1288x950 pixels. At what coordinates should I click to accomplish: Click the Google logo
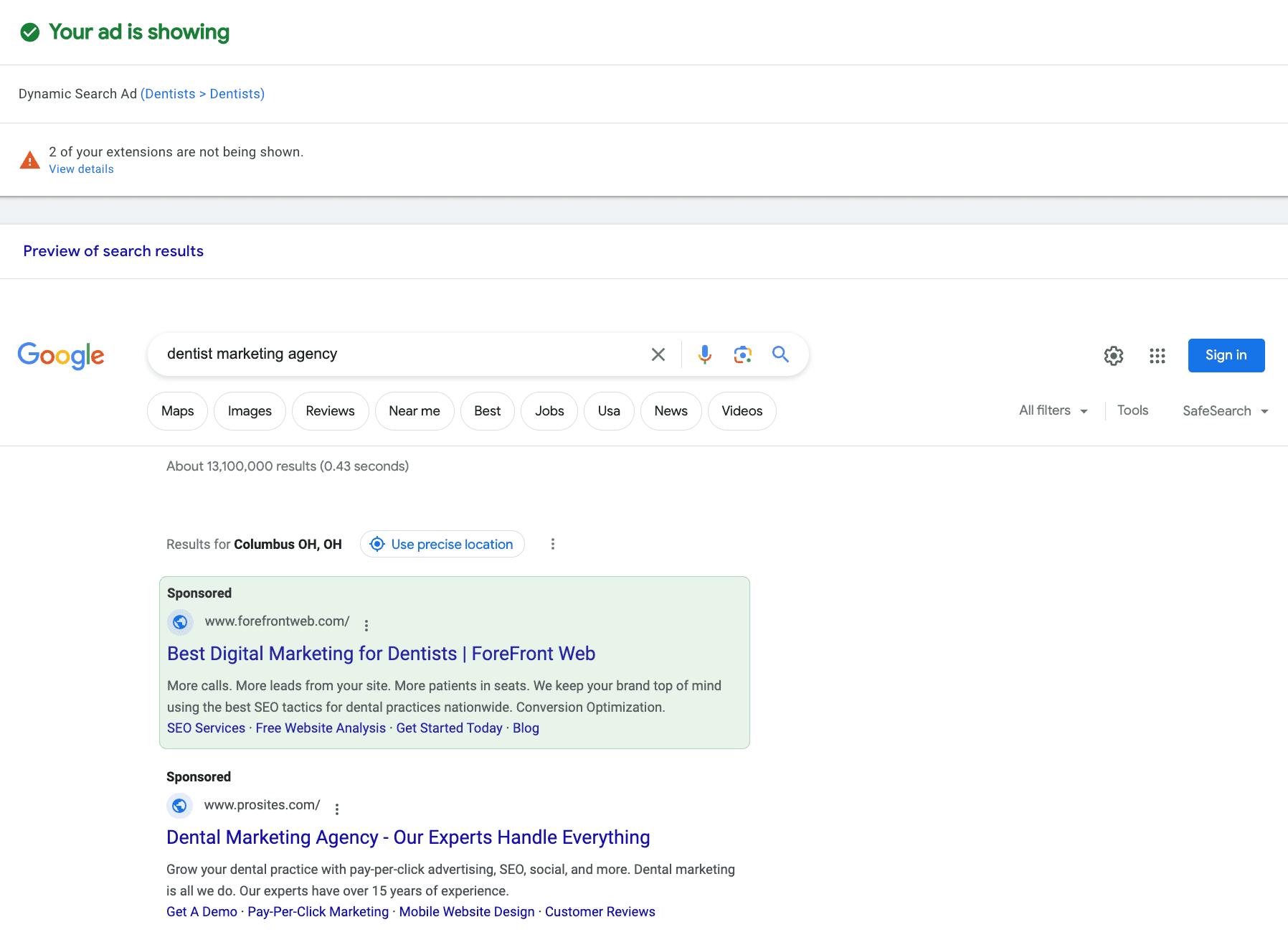tap(61, 355)
